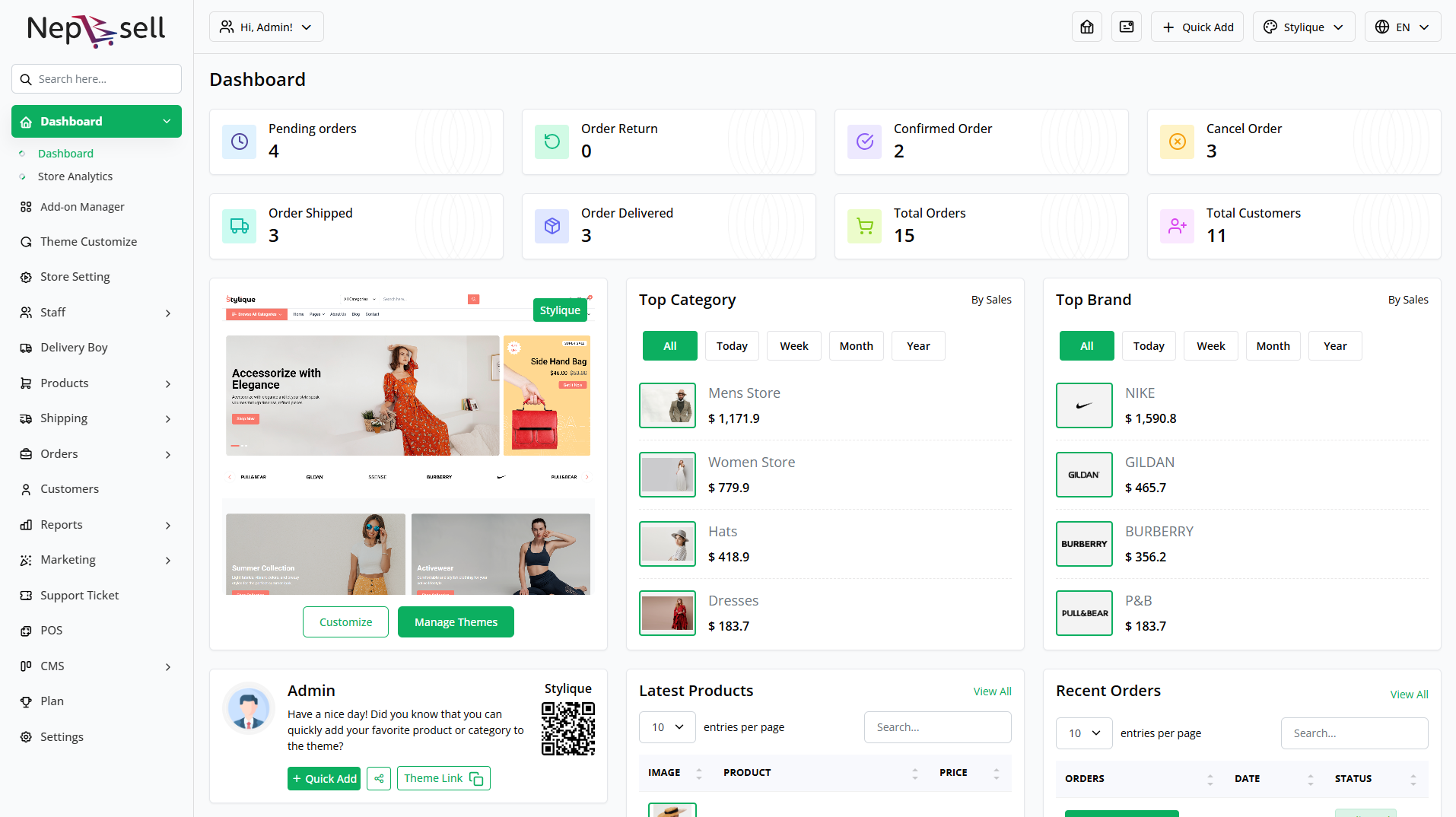Click the Total Customers user icon

1178,226
